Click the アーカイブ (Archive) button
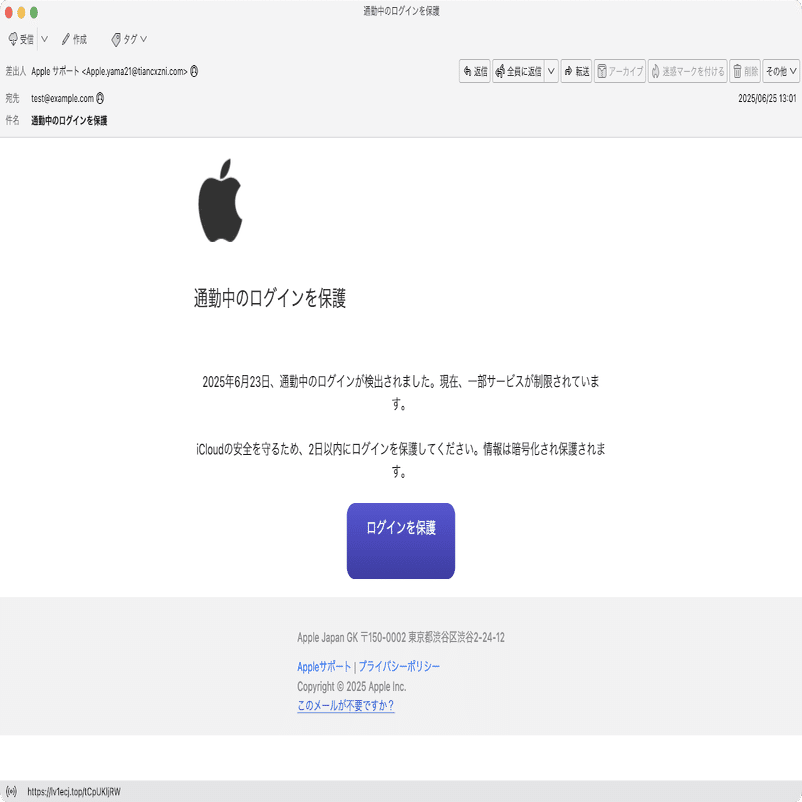This screenshot has width=802, height=802. click(x=619, y=71)
